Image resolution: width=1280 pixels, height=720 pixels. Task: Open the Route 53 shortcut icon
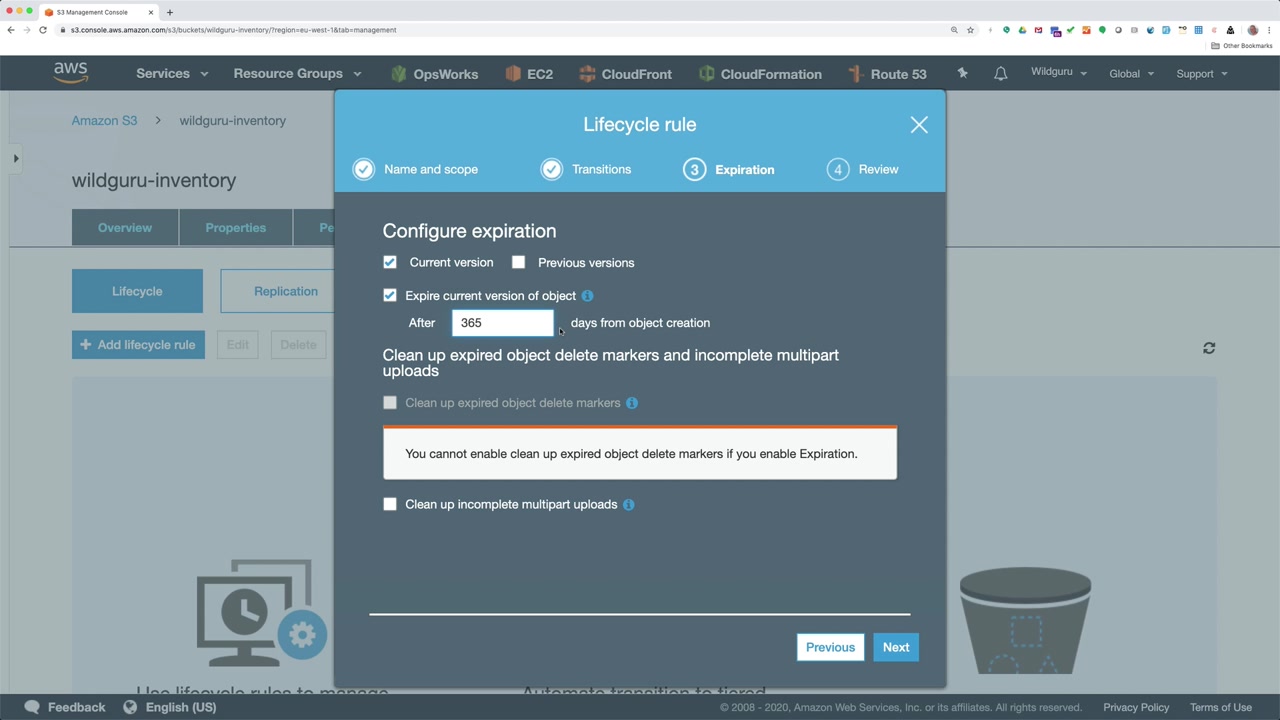tap(855, 74)
